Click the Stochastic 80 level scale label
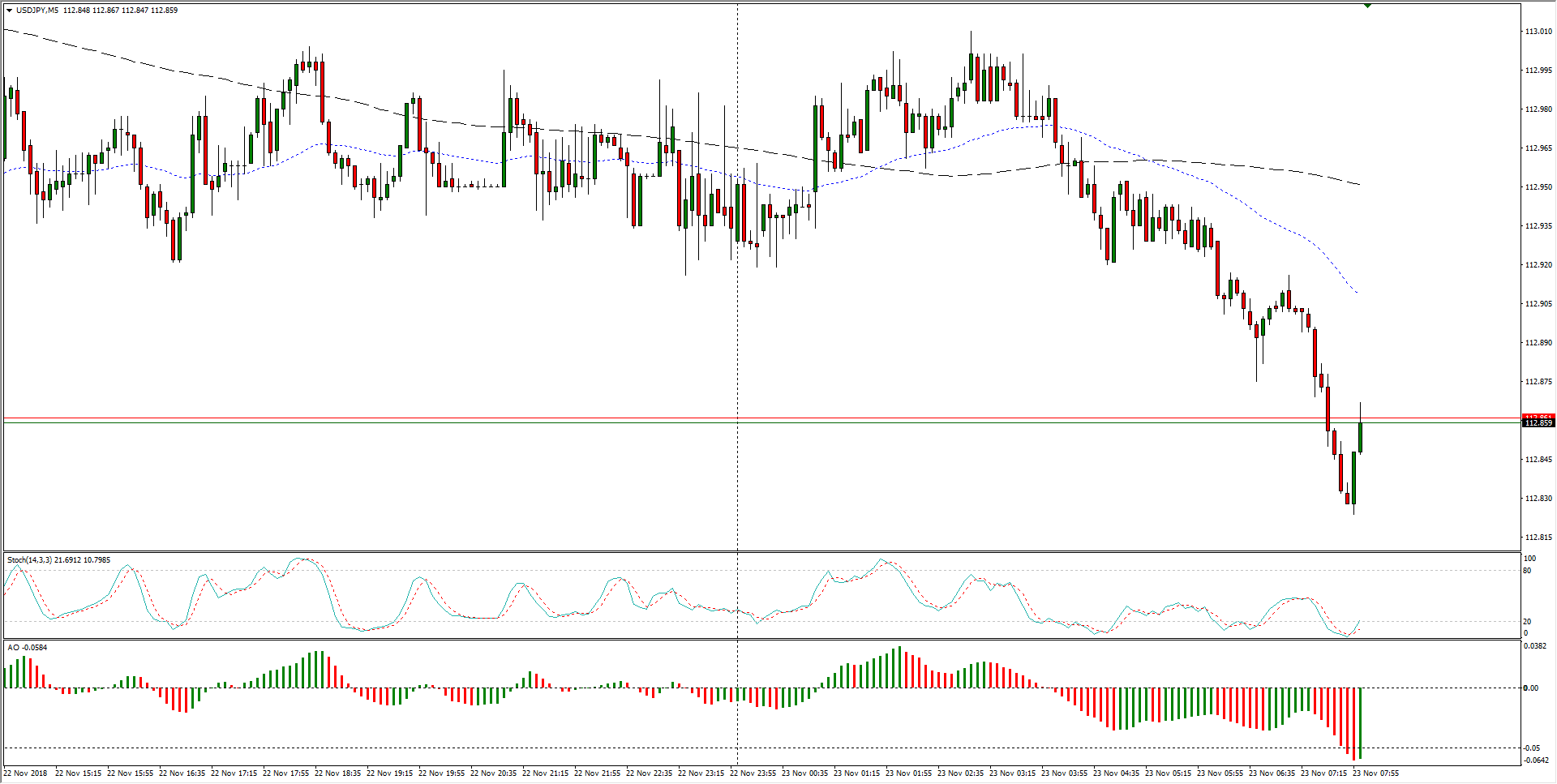 pos(1527,571)
